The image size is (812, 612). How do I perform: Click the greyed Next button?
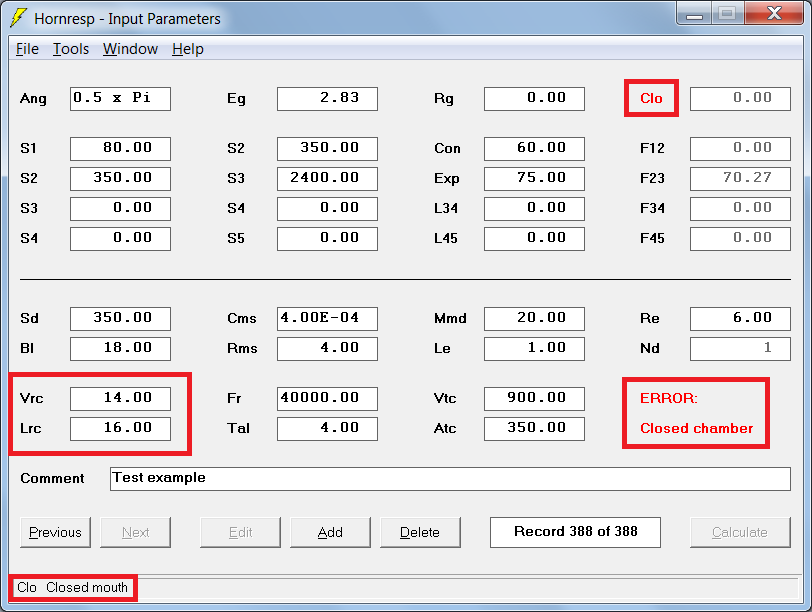[x=135, y=532]
